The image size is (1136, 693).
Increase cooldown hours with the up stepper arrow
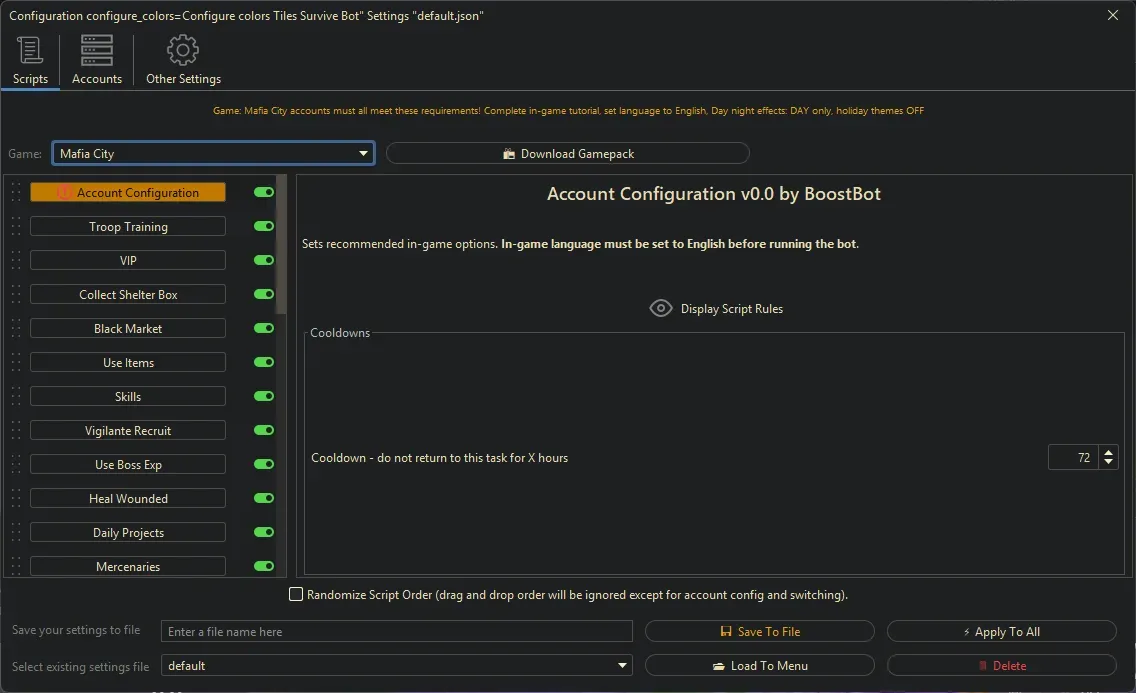point(1108,452)
